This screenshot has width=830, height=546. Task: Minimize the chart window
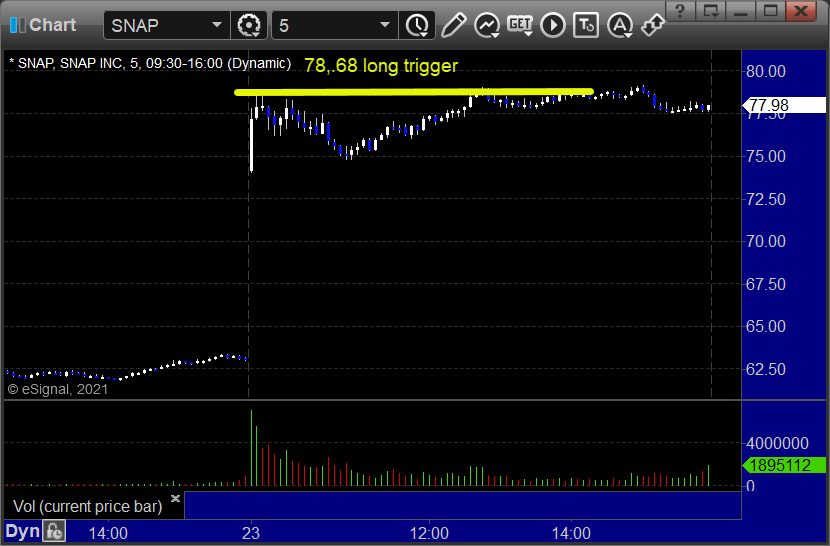point(741,11)
